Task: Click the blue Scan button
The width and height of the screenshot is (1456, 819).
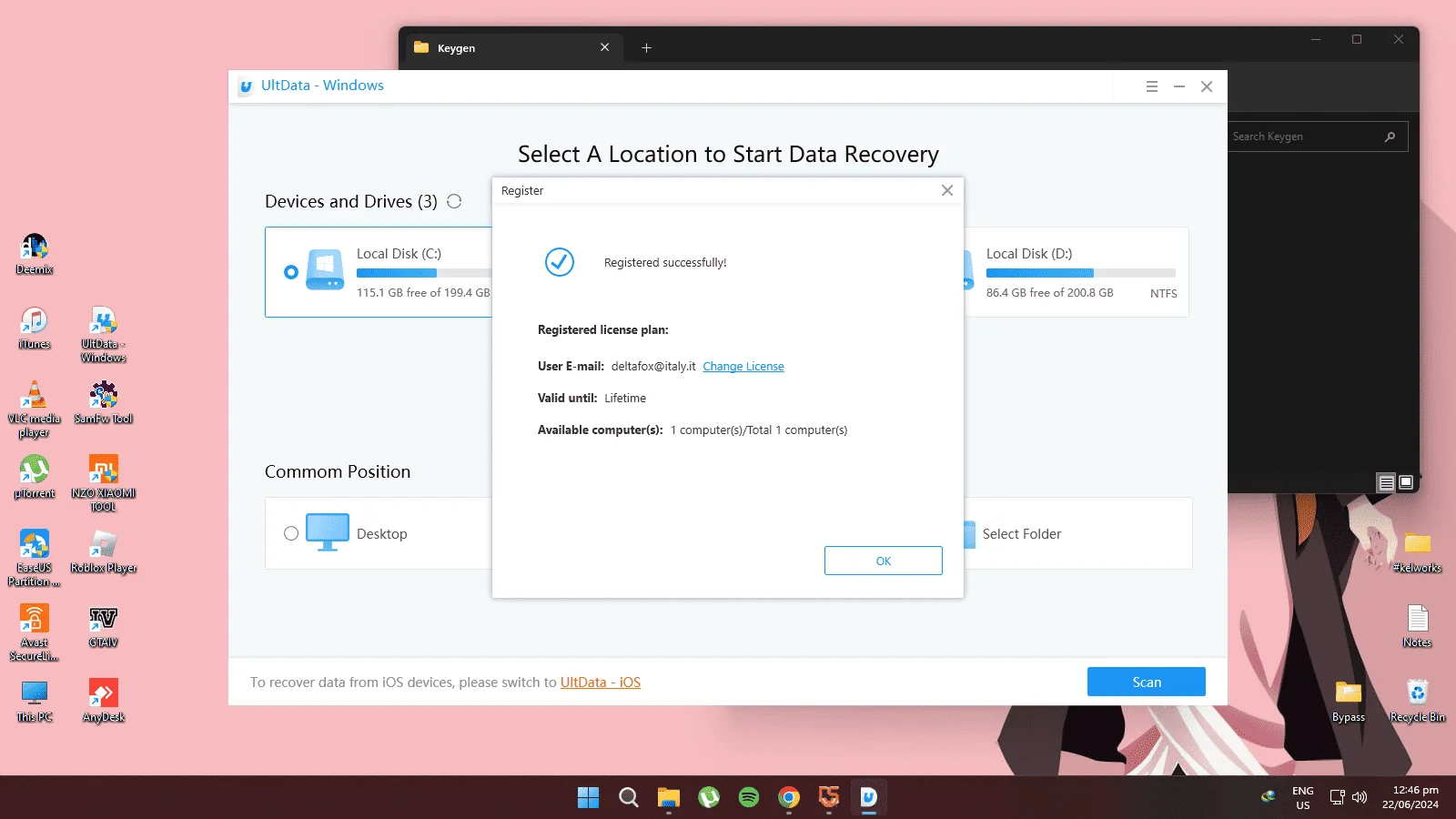Action: click(x=1147, y=682)
